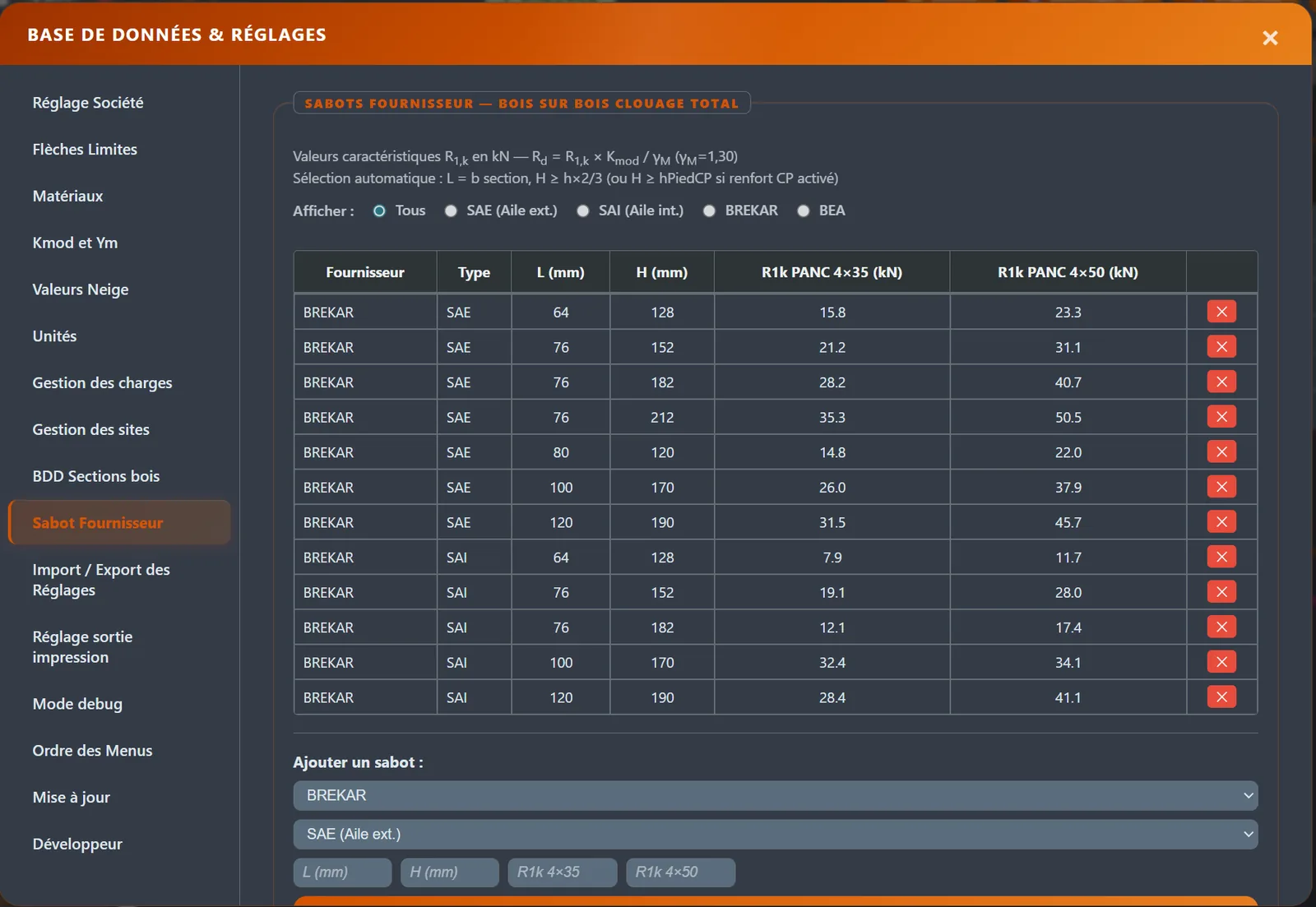Click the R1k PANC 4×35 (kN) header
The image size is (1316, 907).
point(832,272)
